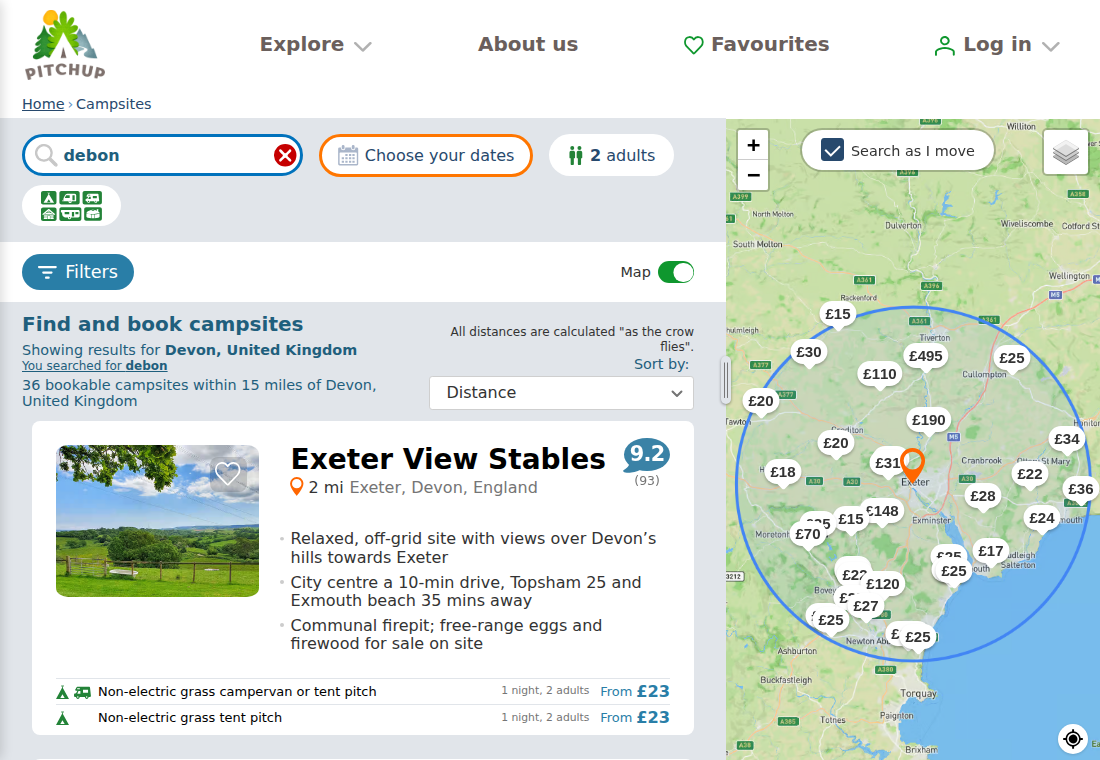Open Favourites in the header
The image size is (1100, 760).
[756, 44]
